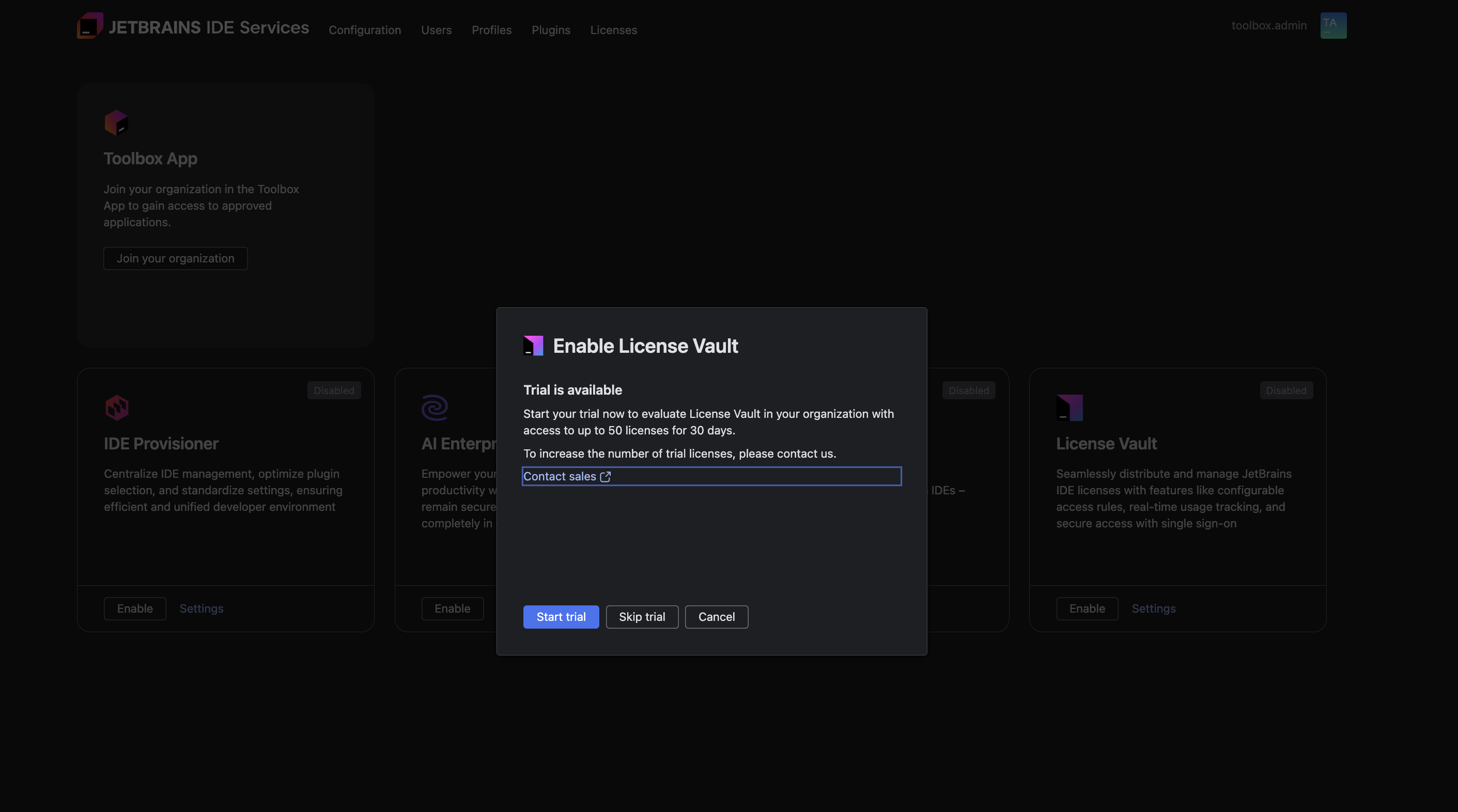Click the external link icon beside Contact sales
1458x812 pixels.
605,476
